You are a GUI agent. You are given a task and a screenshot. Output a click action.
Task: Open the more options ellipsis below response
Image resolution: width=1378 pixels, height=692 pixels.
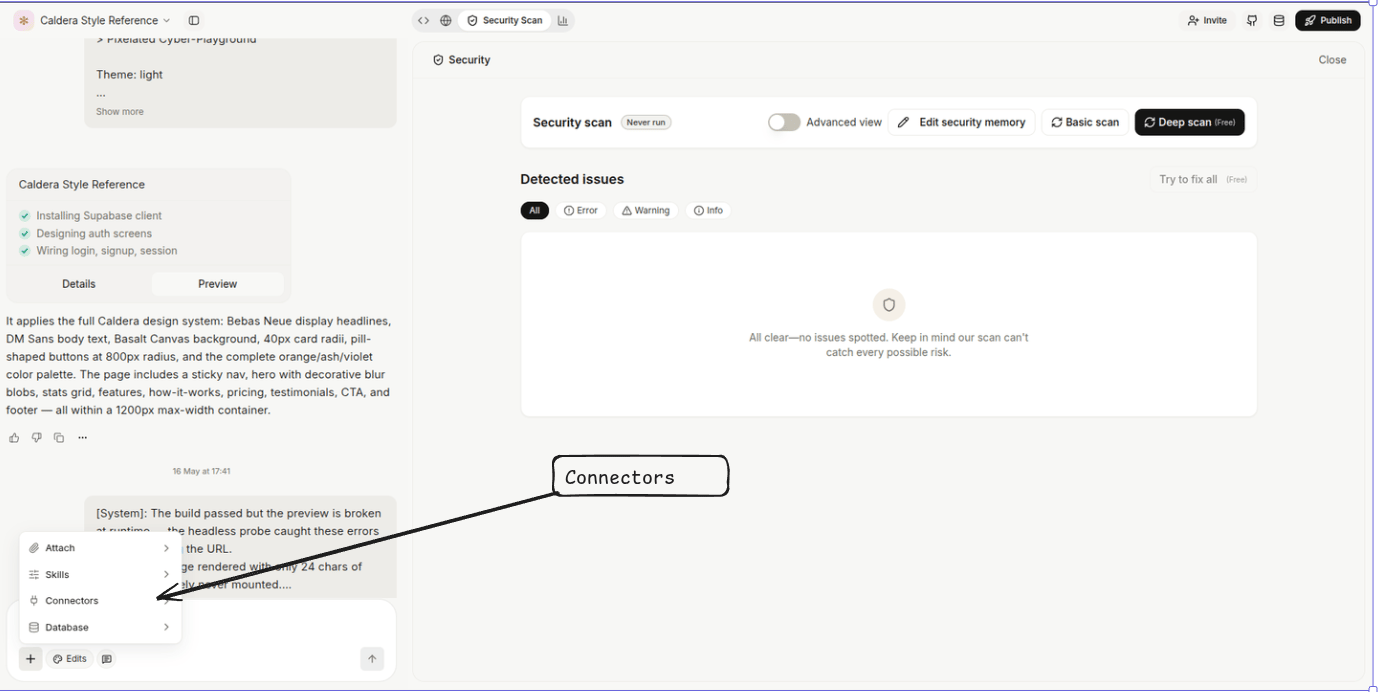pyautogui.click(x=82, y=438)
